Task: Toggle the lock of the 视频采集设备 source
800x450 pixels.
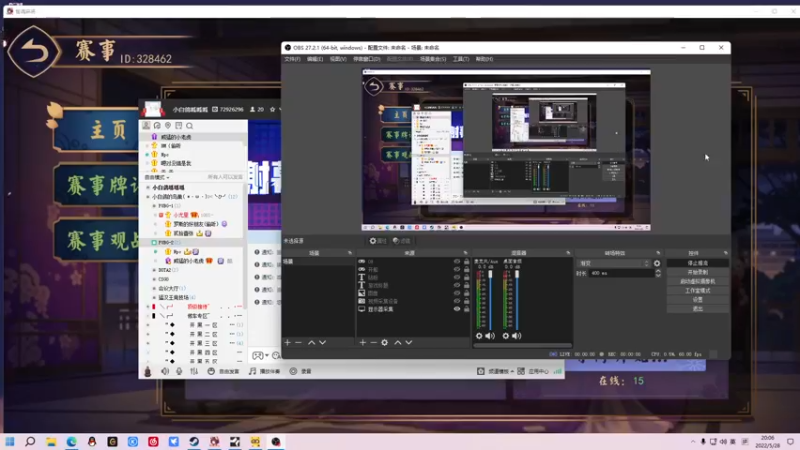Action: coord(466,301)
